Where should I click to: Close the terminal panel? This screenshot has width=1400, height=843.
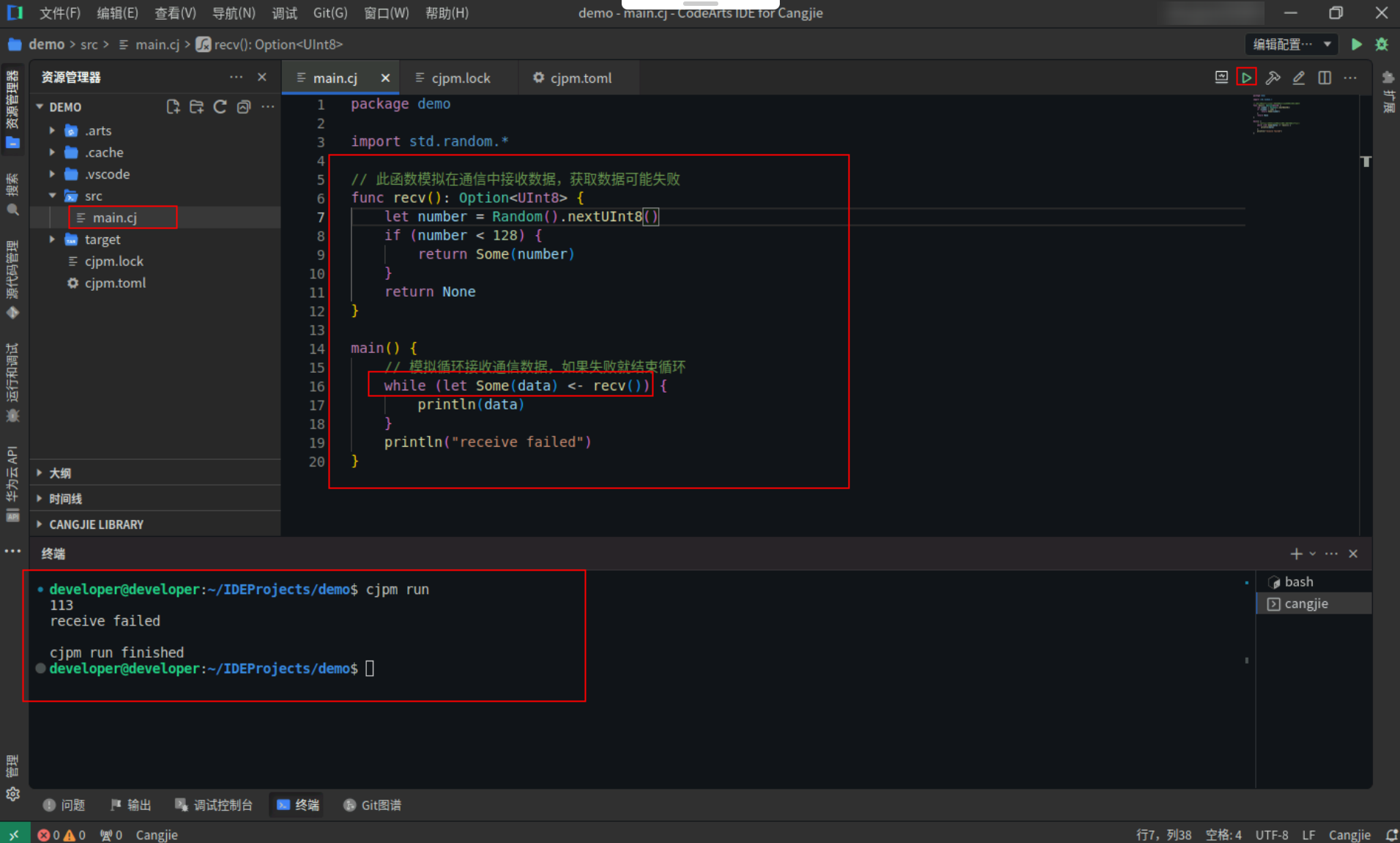pos(1353,554)
